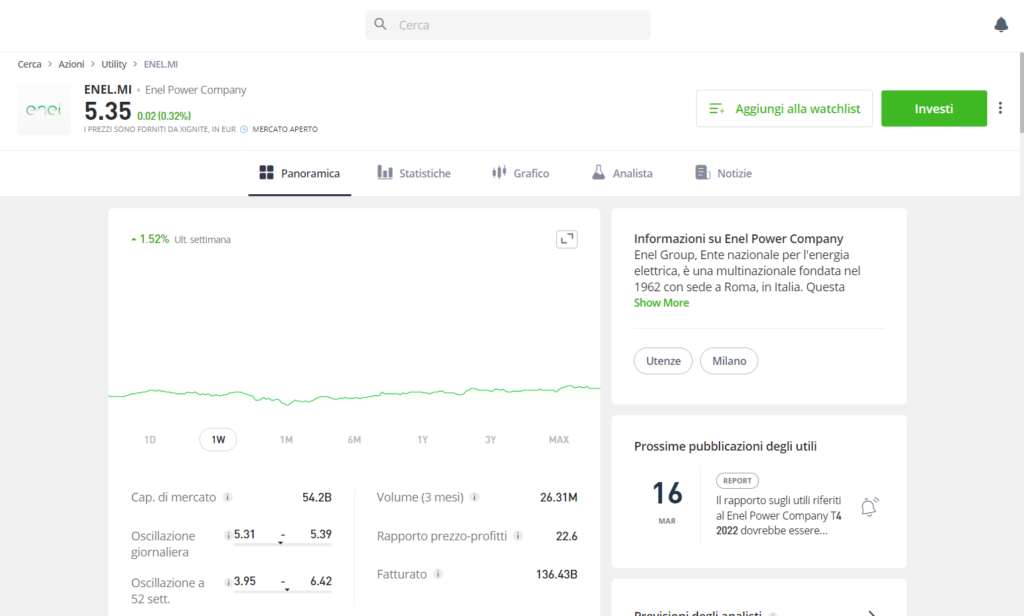Open the Enel company logo
The image size is (1024, 616).
[44, 109]
